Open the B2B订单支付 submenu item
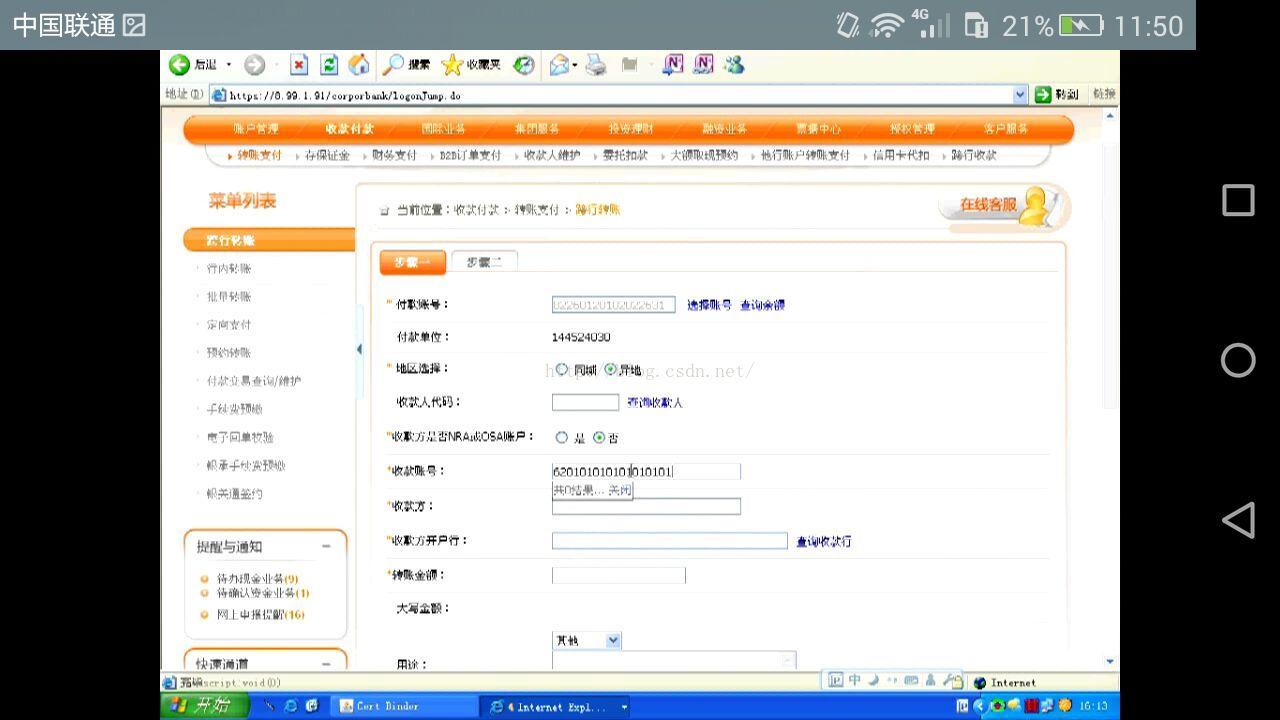1280x720 pixels. [470, 156]
